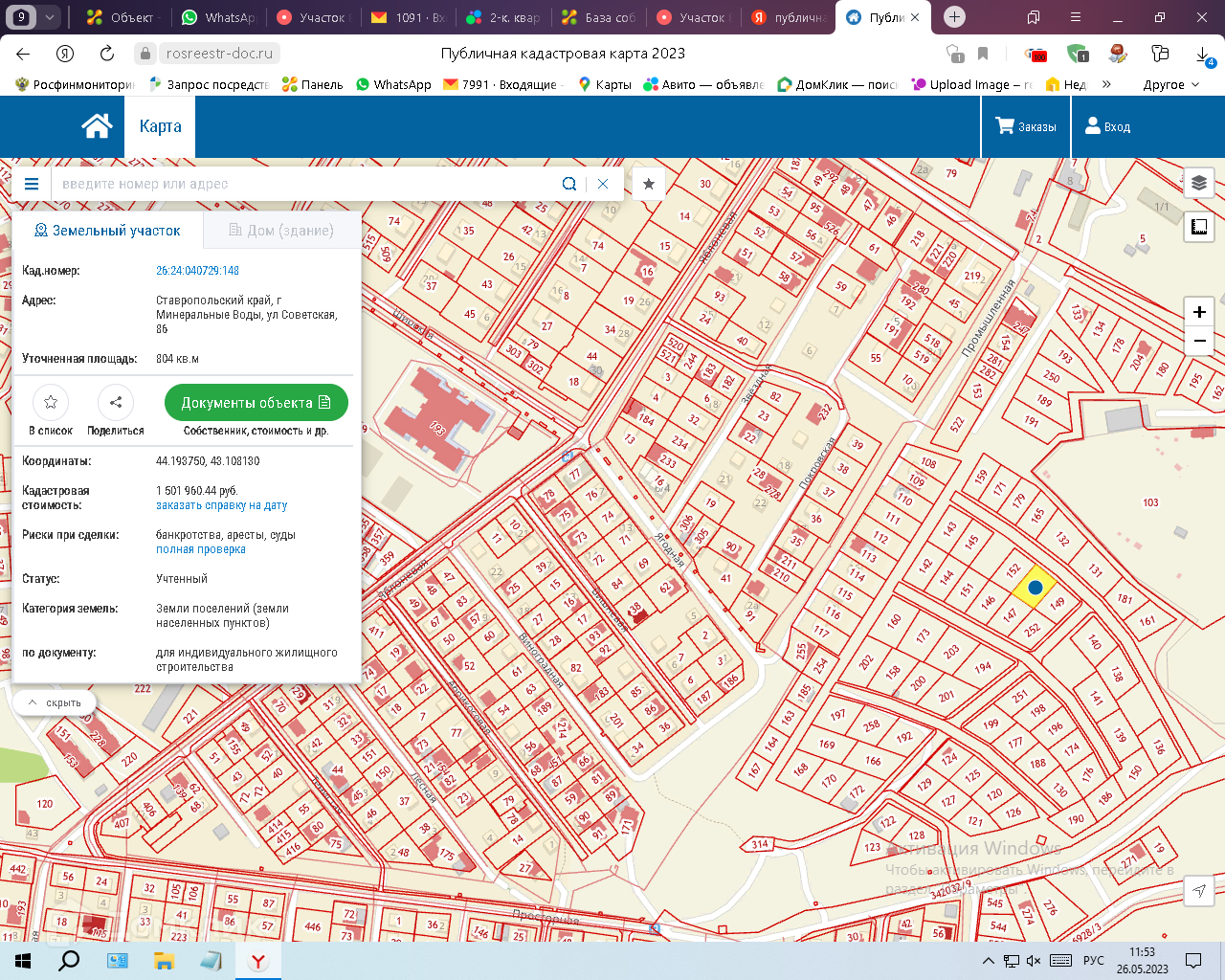Click the map search input field
Image resolution: width=1225 pixels, height=980 pixels.
tap(306, 184)
